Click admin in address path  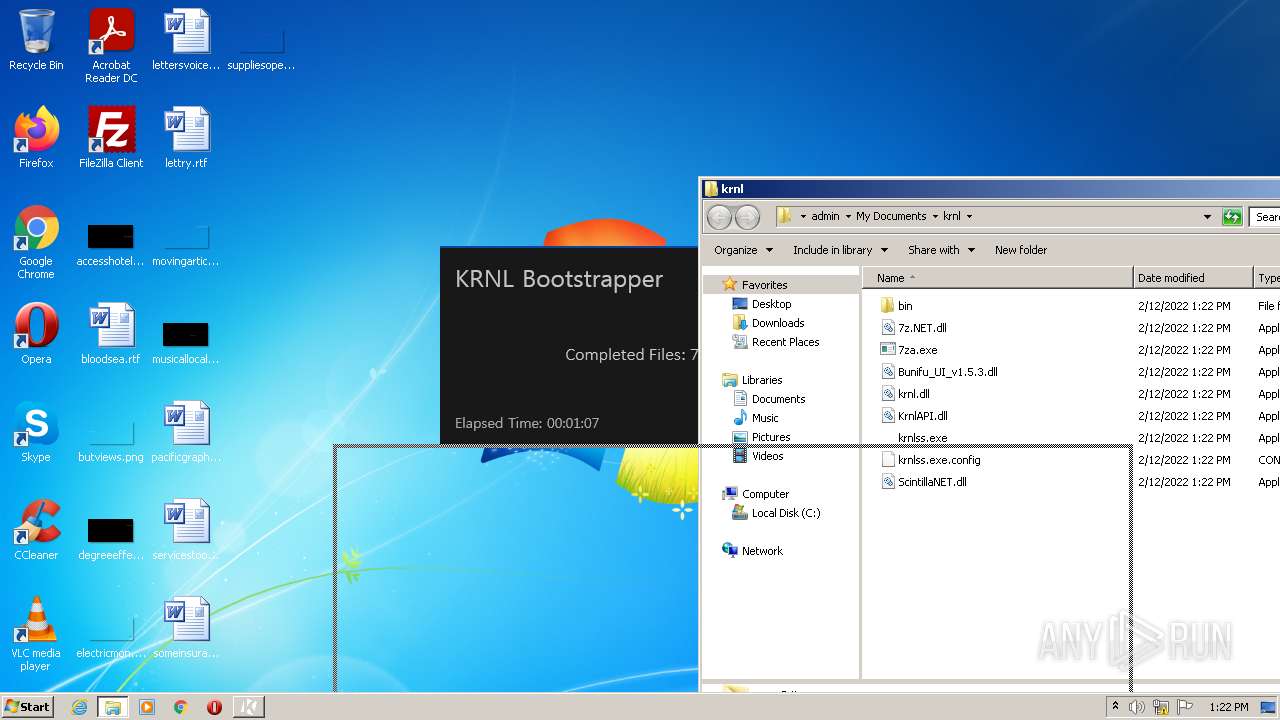[825, 216]
